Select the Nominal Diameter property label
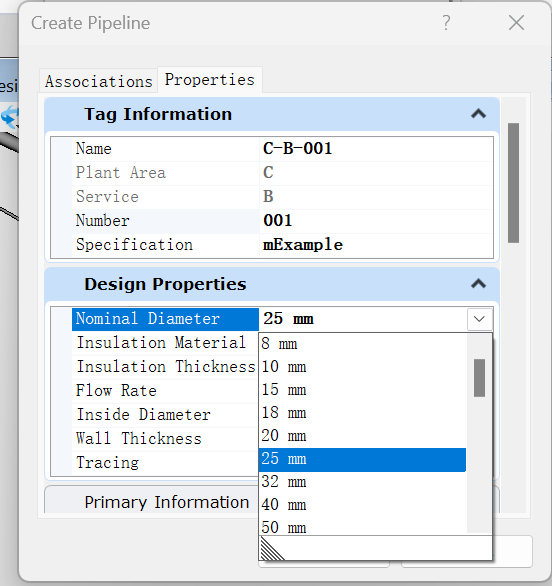 (x=165, y=319)
